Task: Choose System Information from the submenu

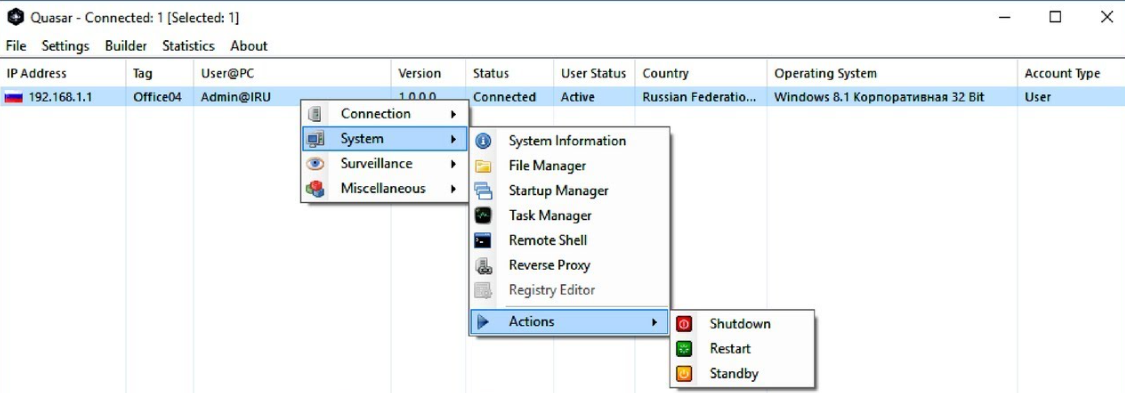Action: pyautogui.click(x=568, y=141)
